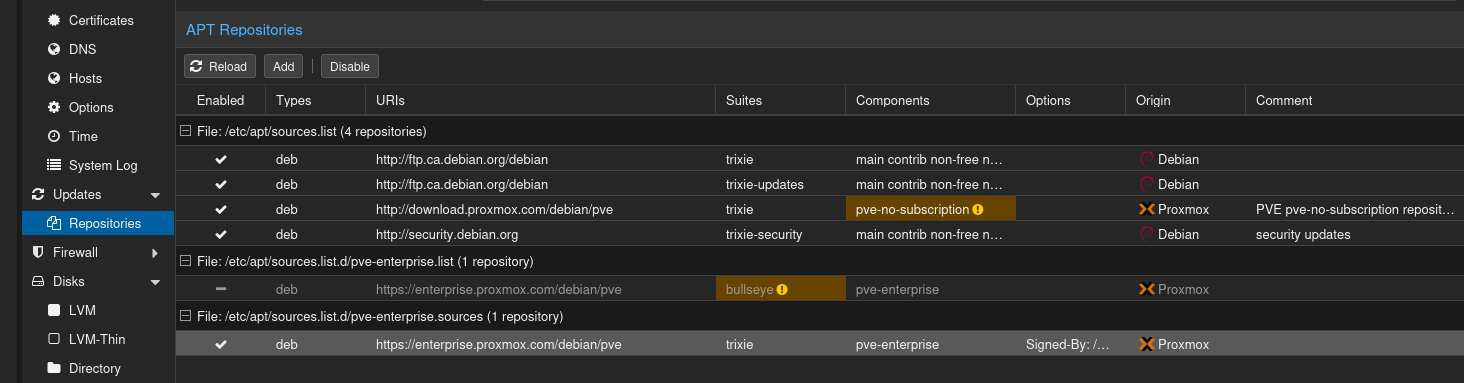
Task: Click the Options gear icon
Action: (54, 107)
